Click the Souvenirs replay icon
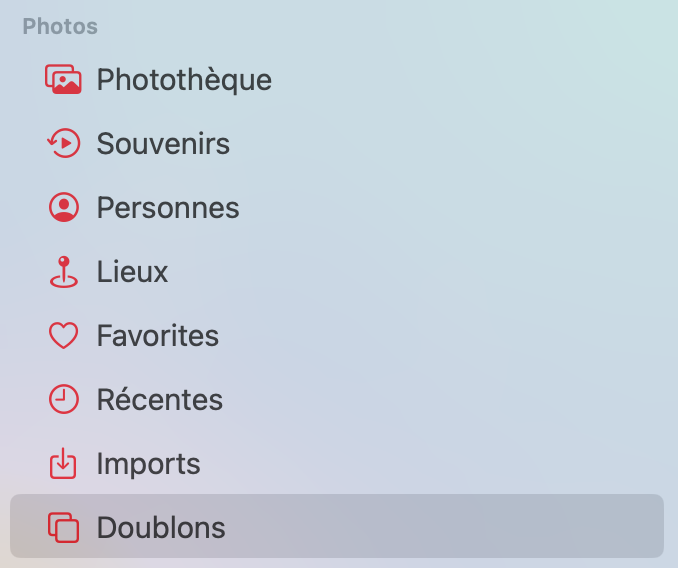This screenshot has width=678, height=568. (x=63, y=144)
